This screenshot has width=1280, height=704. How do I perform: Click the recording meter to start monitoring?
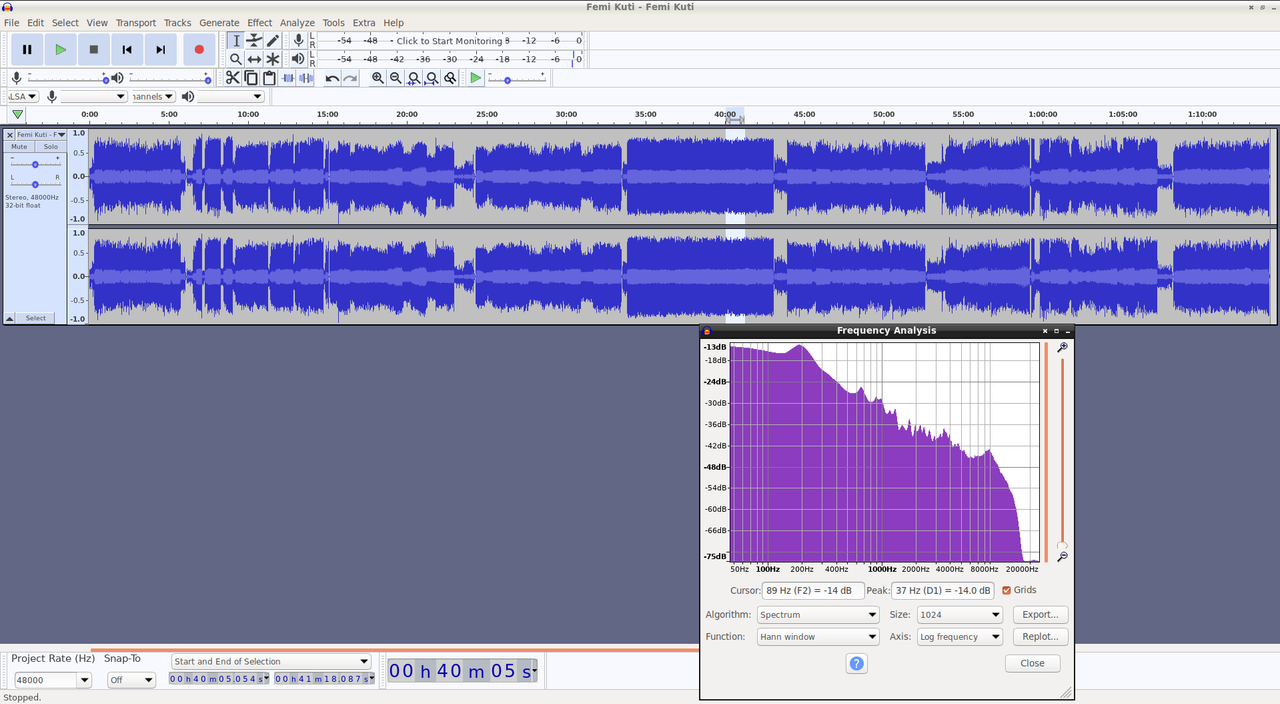pyautogui.click(x=449, y=41)
